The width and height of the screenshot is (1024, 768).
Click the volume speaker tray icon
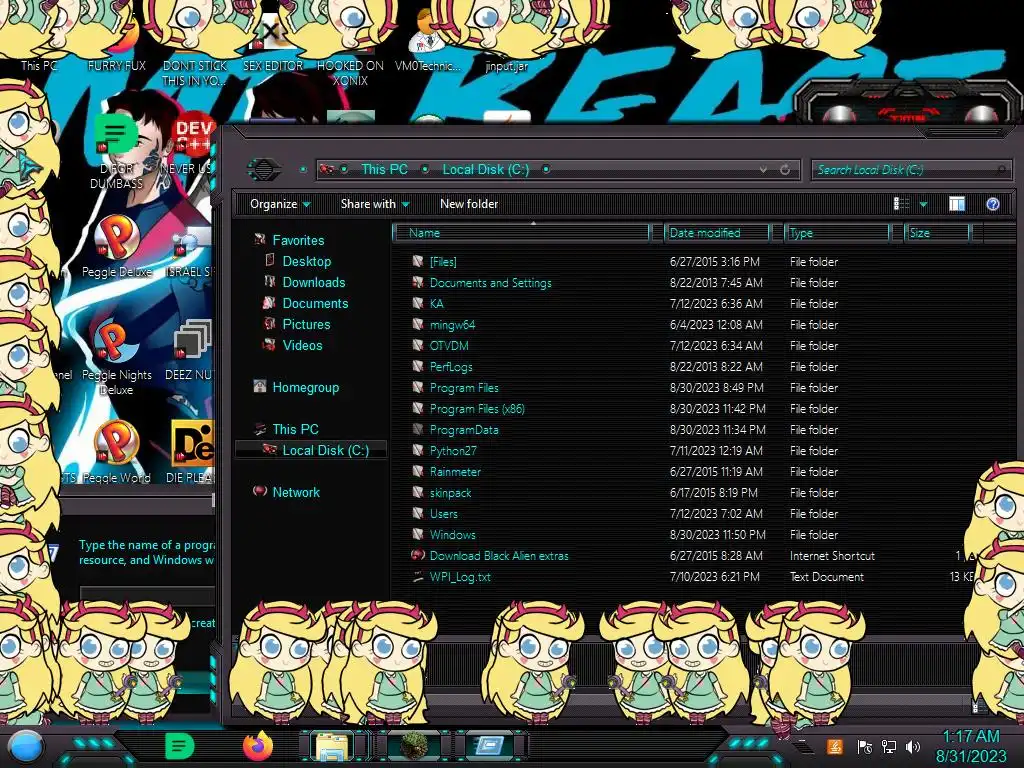pyautogui.click(x=912, y=746)
